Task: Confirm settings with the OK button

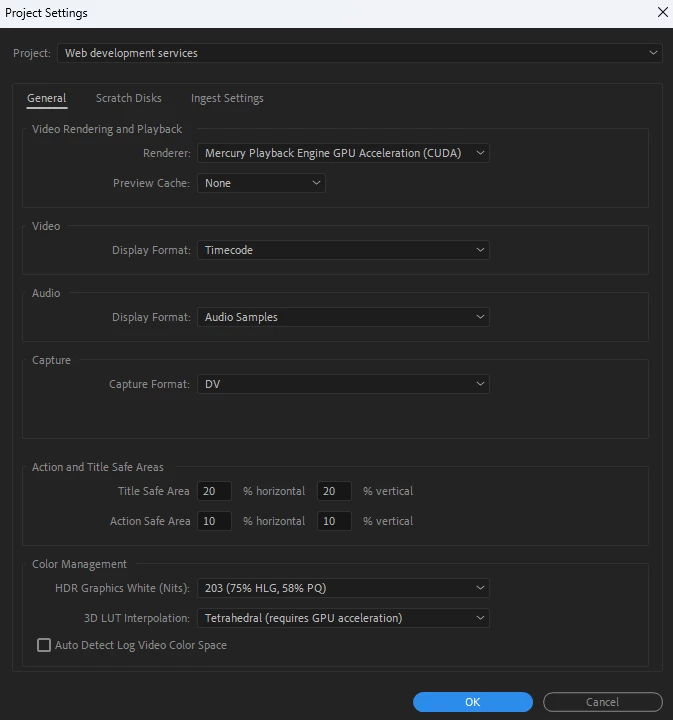Action: [472, 702]
